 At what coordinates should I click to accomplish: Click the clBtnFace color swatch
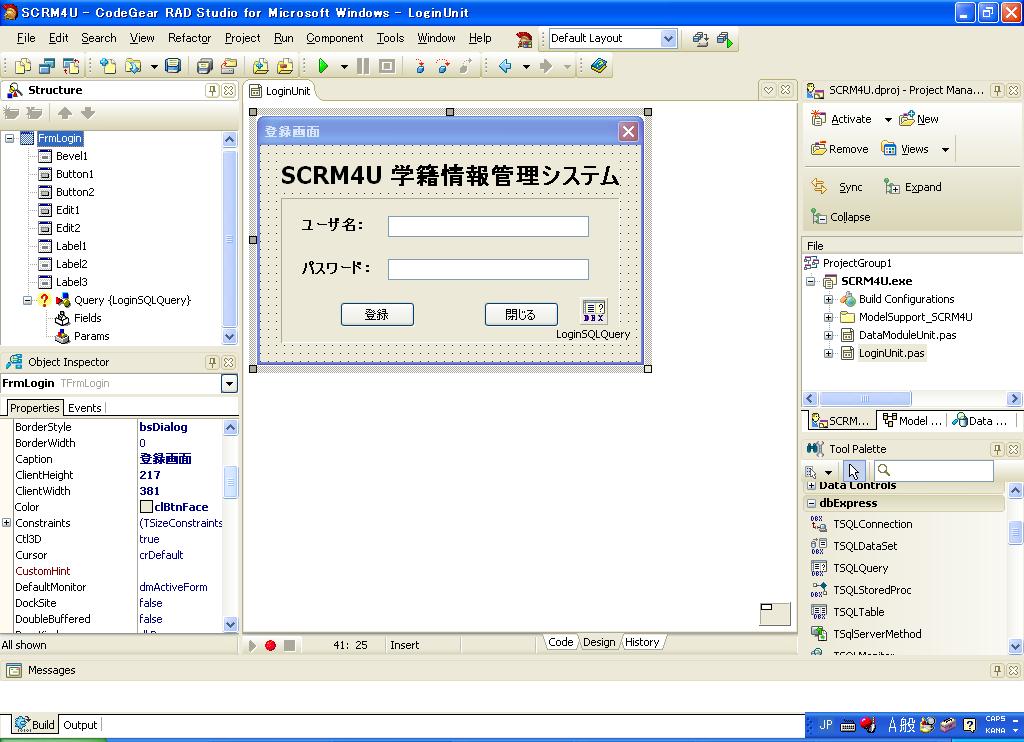pyautogui.click(x=146, y=507)
